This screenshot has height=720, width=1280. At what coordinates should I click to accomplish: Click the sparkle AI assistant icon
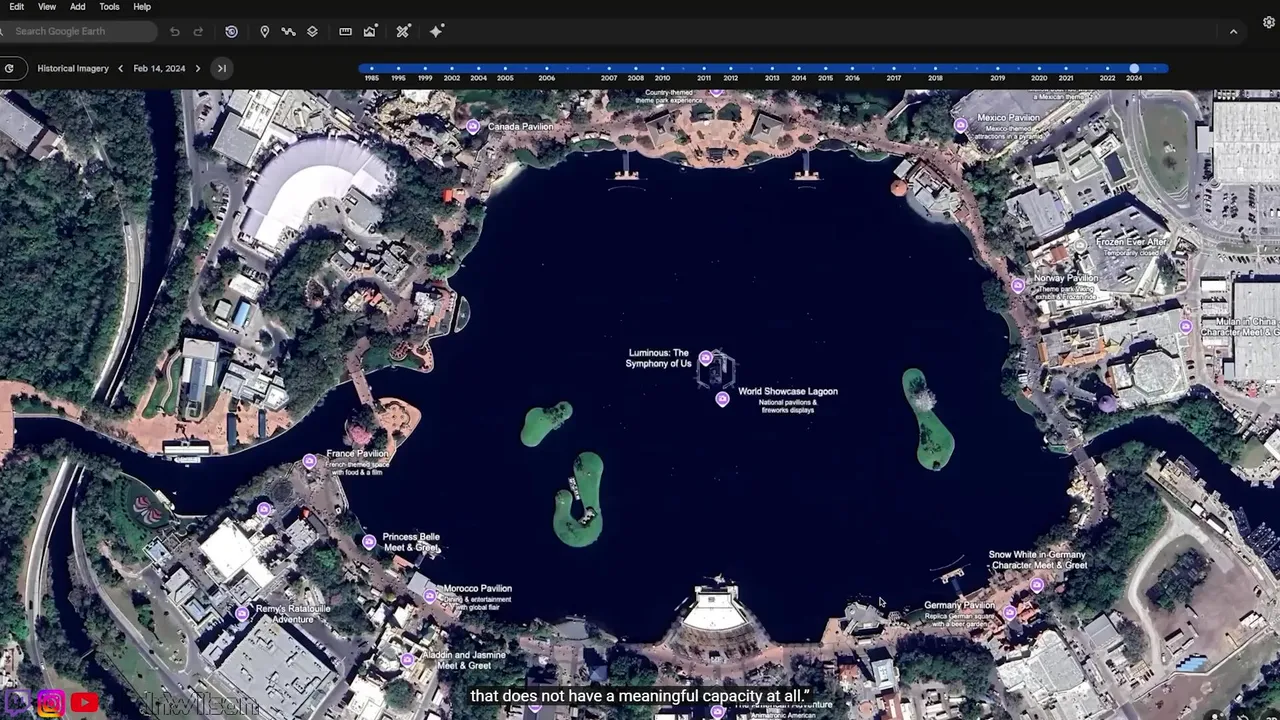(436, 32)
